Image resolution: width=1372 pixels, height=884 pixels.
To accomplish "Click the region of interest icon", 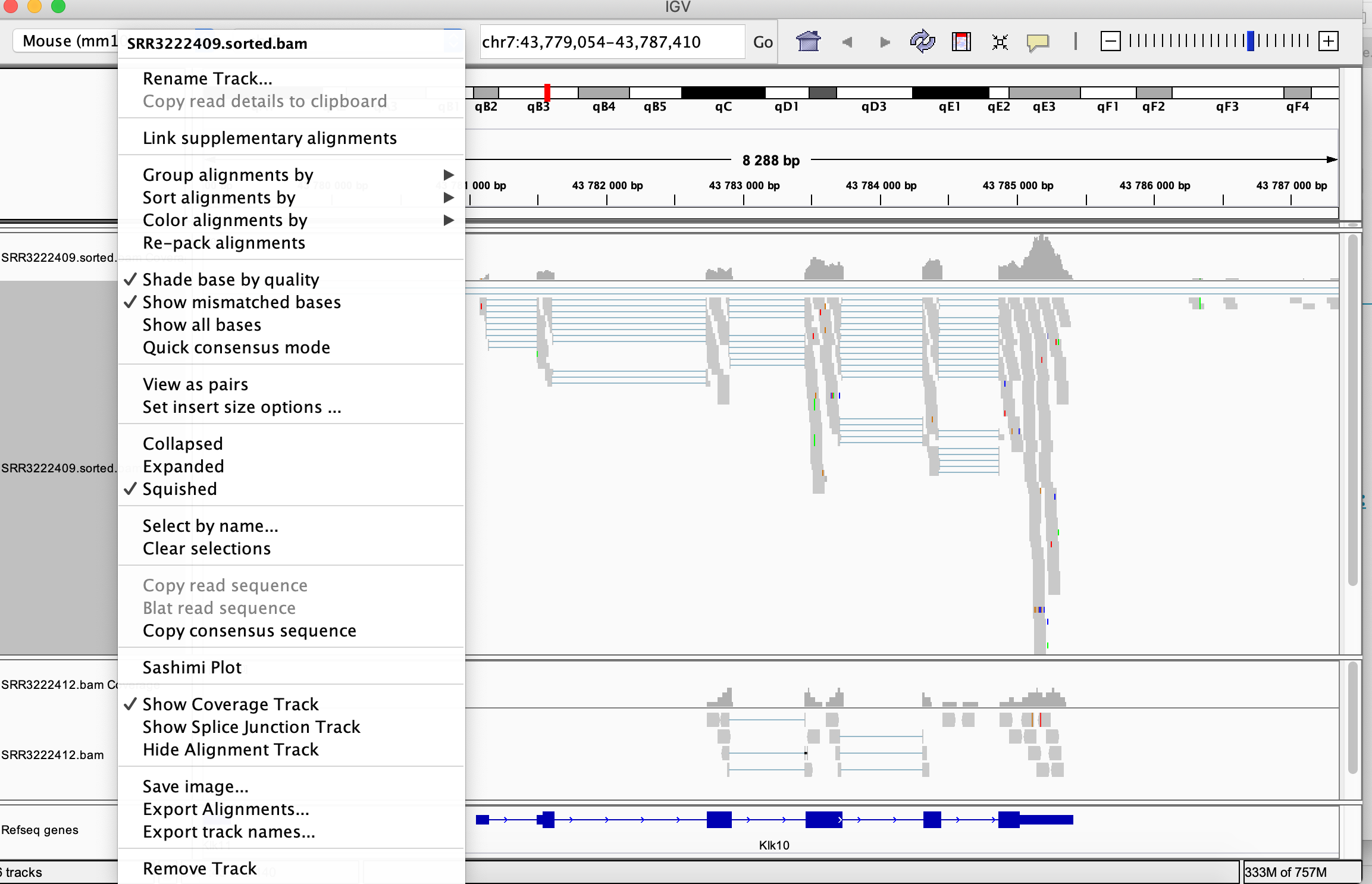I will pyautogui.click(x=961, y=42).
